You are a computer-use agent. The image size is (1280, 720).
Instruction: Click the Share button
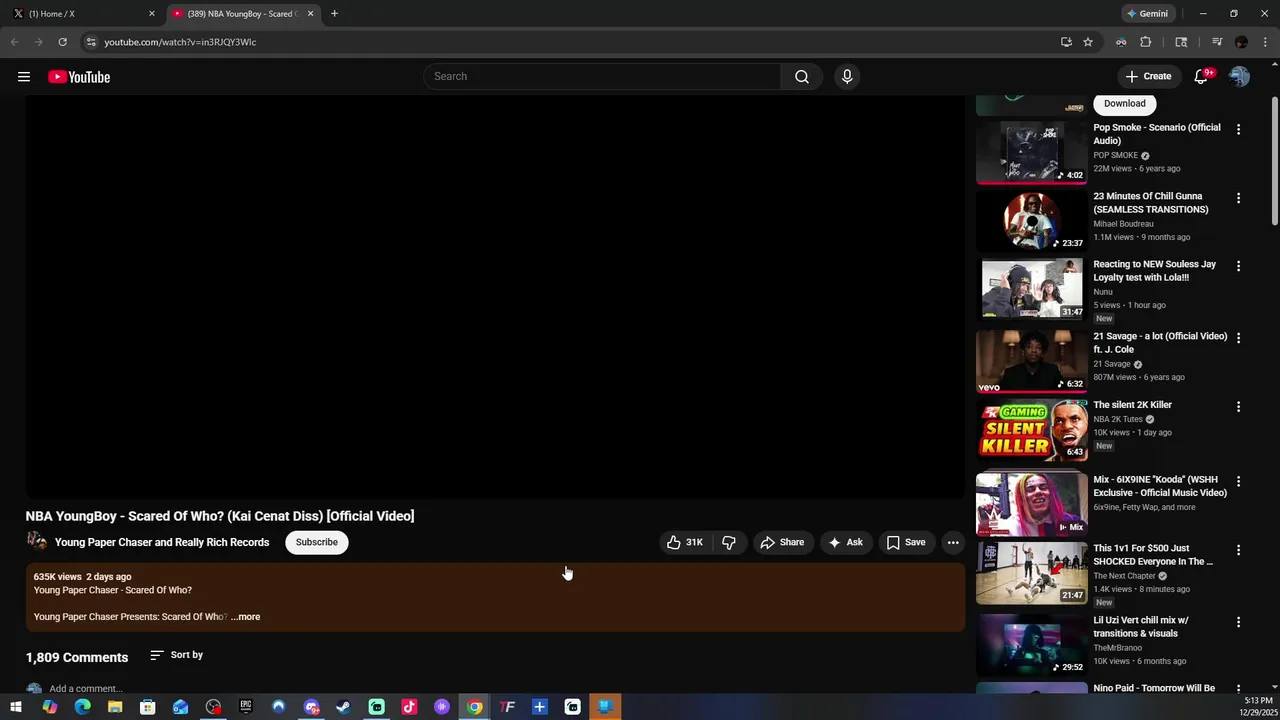pos(782,542)
